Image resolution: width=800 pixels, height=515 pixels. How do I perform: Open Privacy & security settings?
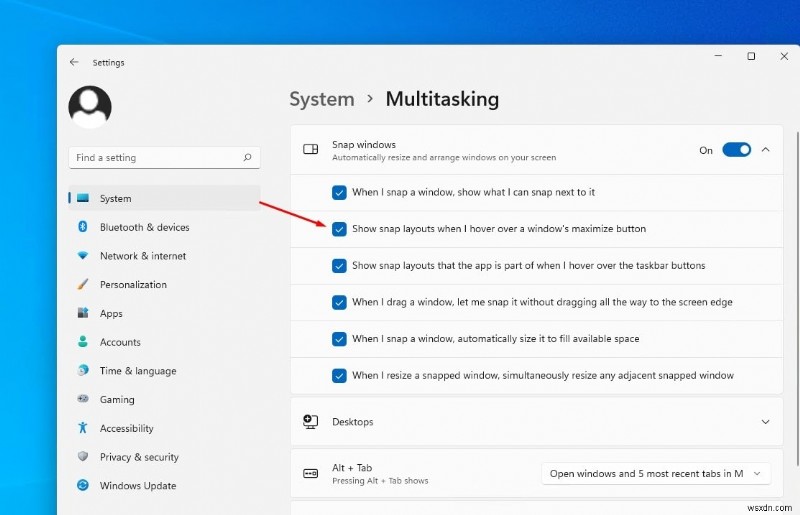pos(164,457)
